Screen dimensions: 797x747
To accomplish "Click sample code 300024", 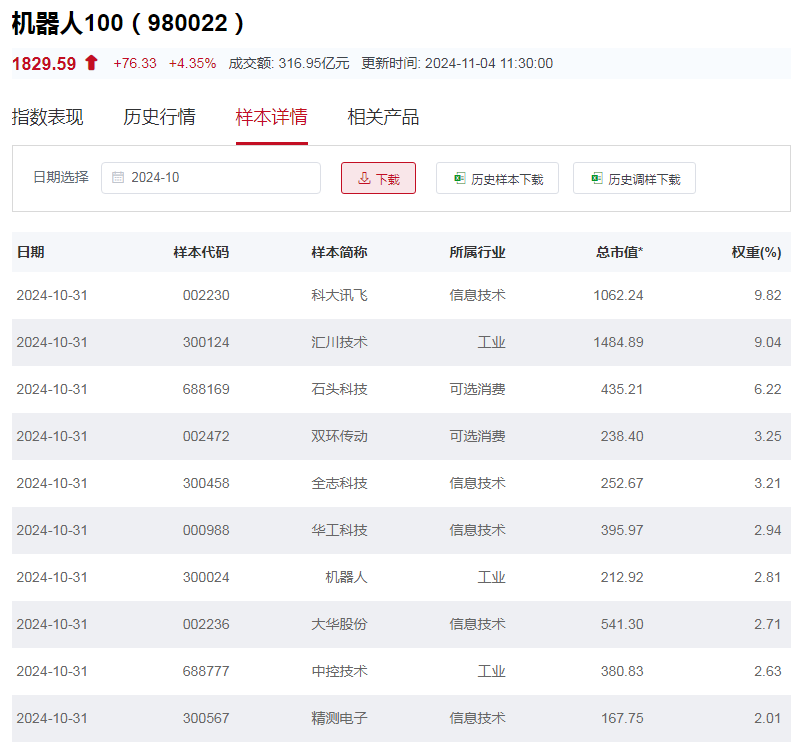I will click(x=206, y=577).
